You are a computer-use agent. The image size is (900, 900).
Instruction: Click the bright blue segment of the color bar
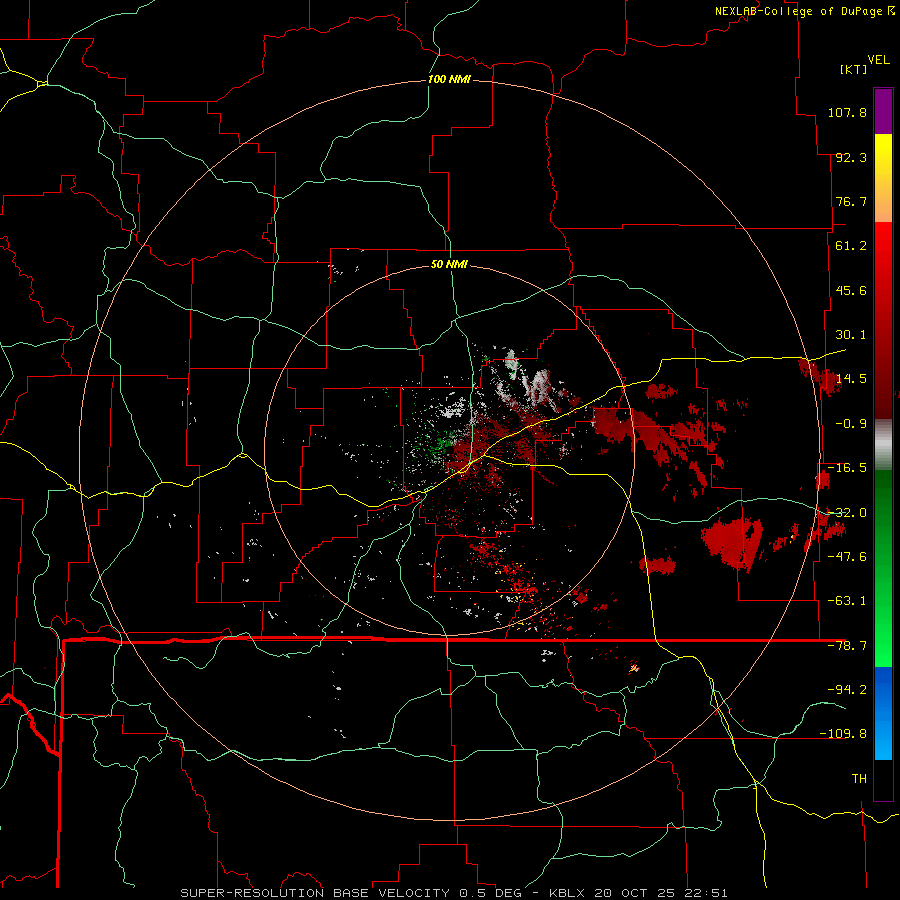click(883, 713)
